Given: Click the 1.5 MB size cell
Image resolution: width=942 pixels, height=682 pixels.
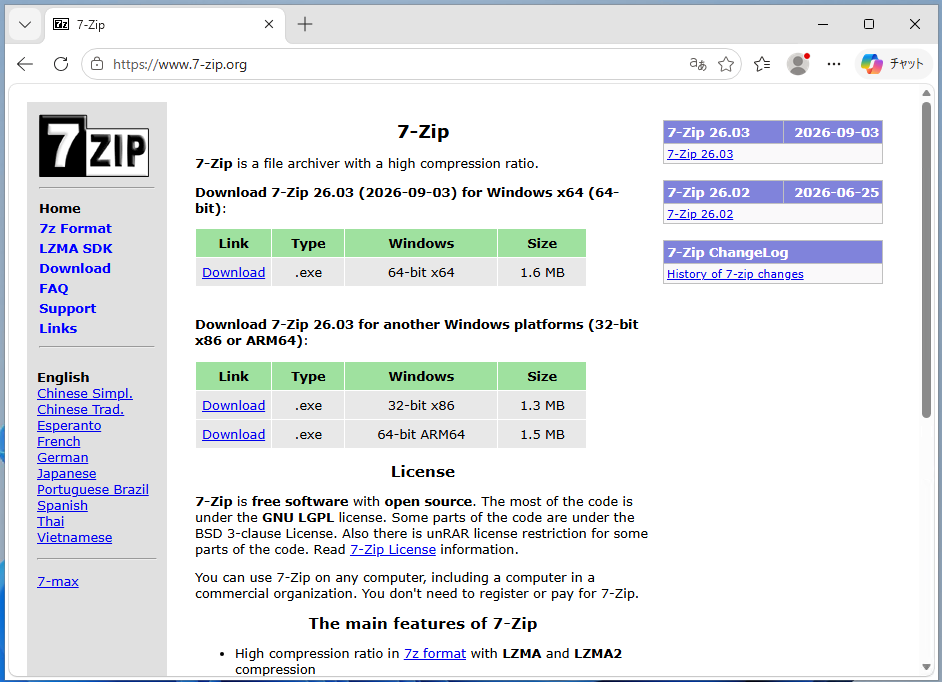Looking at the screenshot, I should pos(542,434).
